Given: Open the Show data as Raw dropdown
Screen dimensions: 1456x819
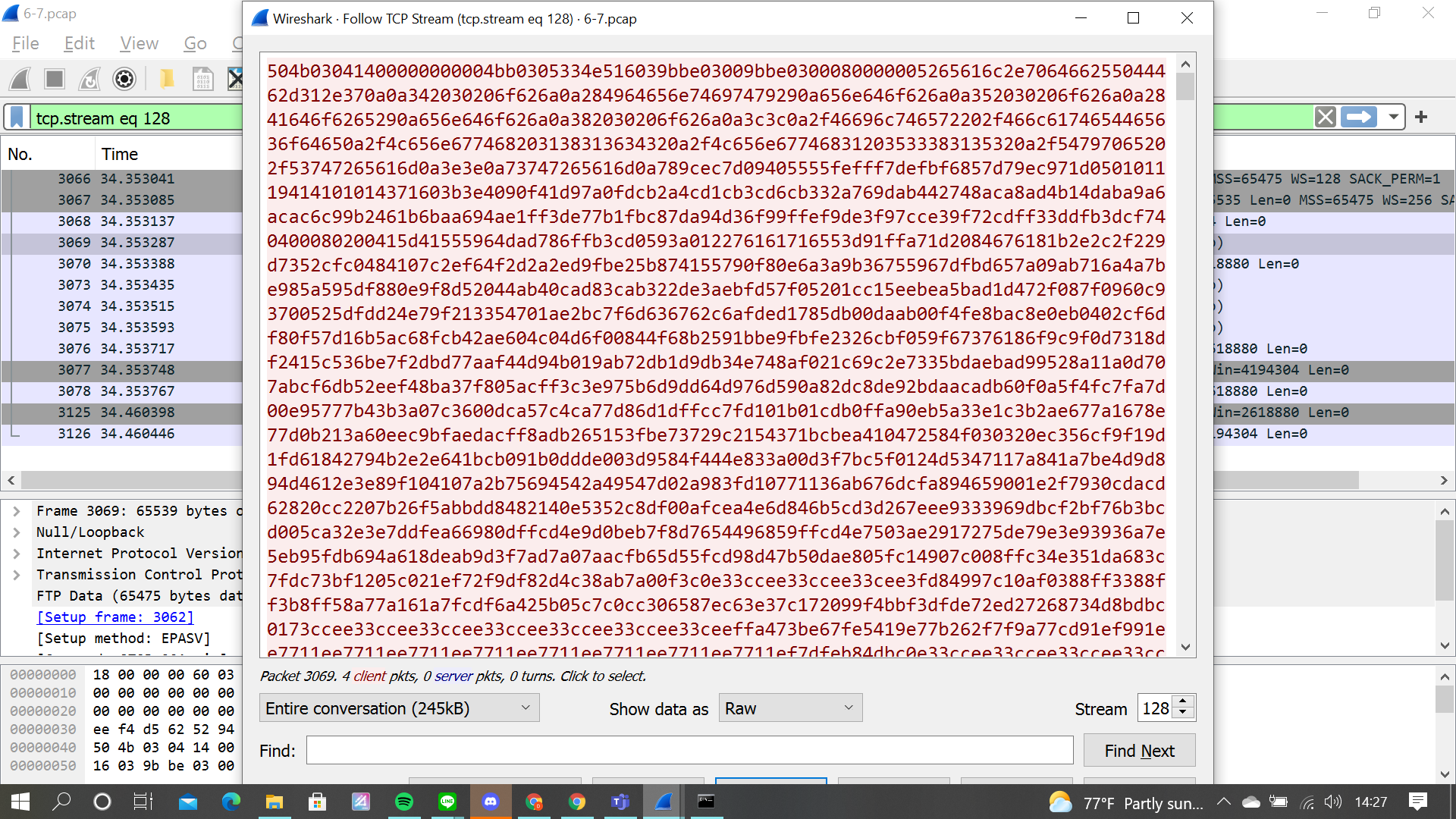Looking at the screenshot, I should [x=790, y=708].
